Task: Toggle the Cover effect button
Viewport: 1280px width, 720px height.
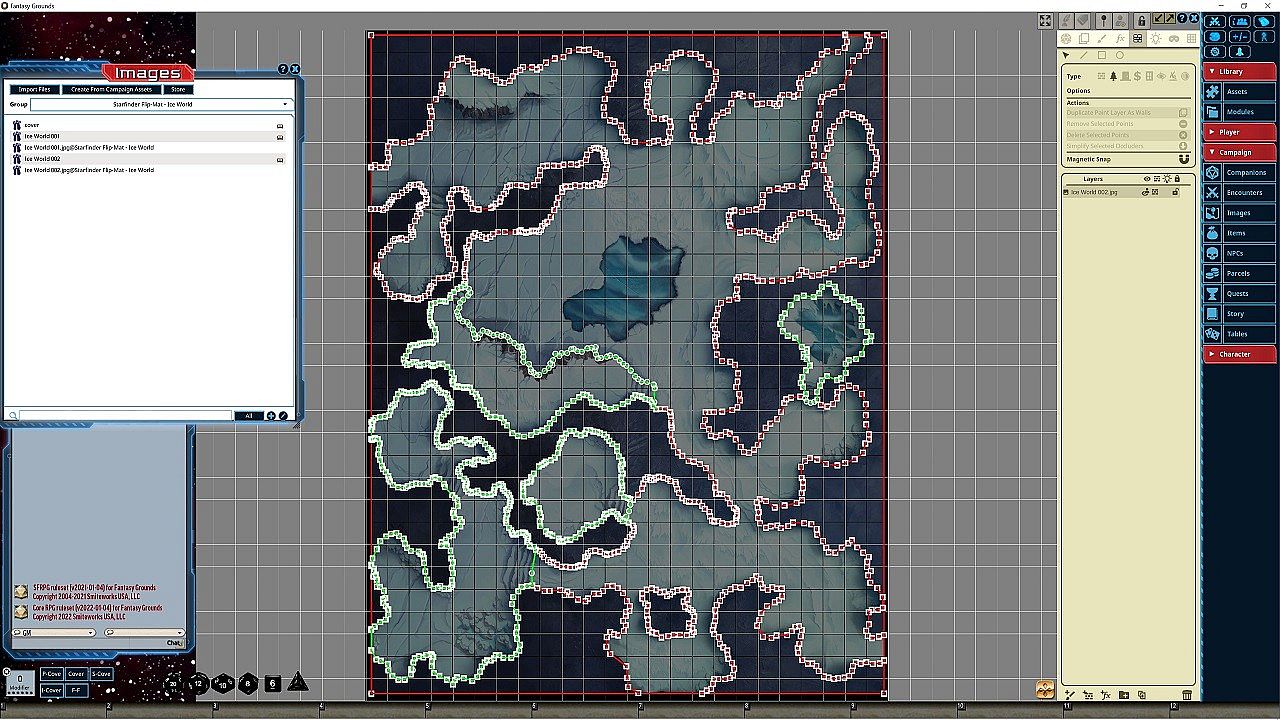Action: pyautogui.click(x=76, y=674)
